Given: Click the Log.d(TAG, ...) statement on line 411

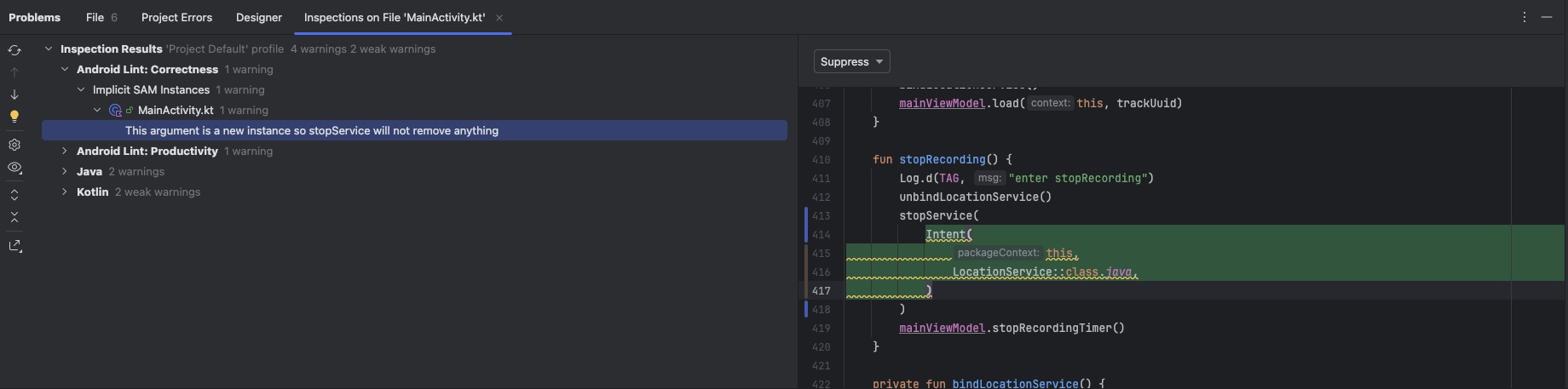Looking at the screenshot, I should [1026, 178].
